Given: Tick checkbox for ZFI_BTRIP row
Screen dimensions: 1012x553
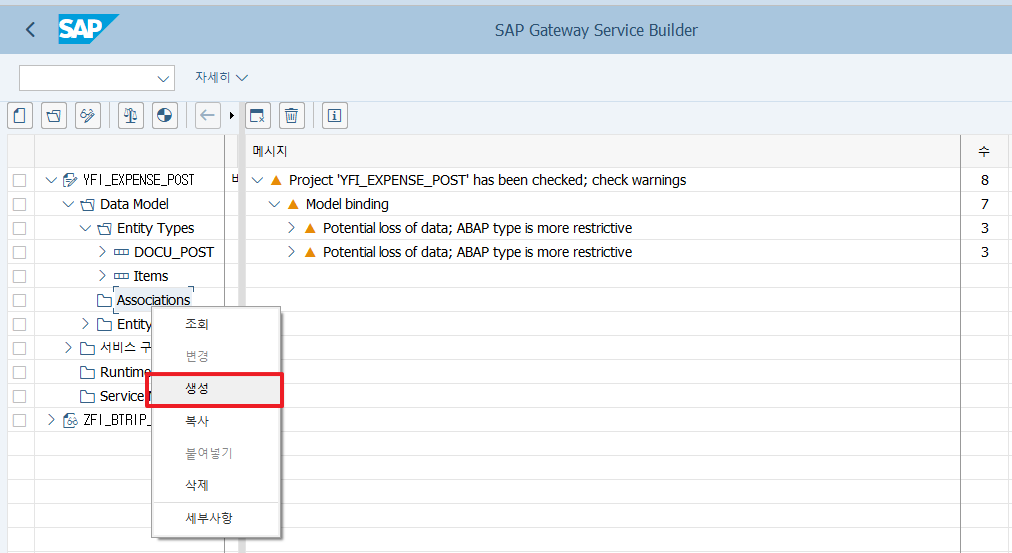Looking at the screenshot, I should pyautogui.click(x=19, y=420).
